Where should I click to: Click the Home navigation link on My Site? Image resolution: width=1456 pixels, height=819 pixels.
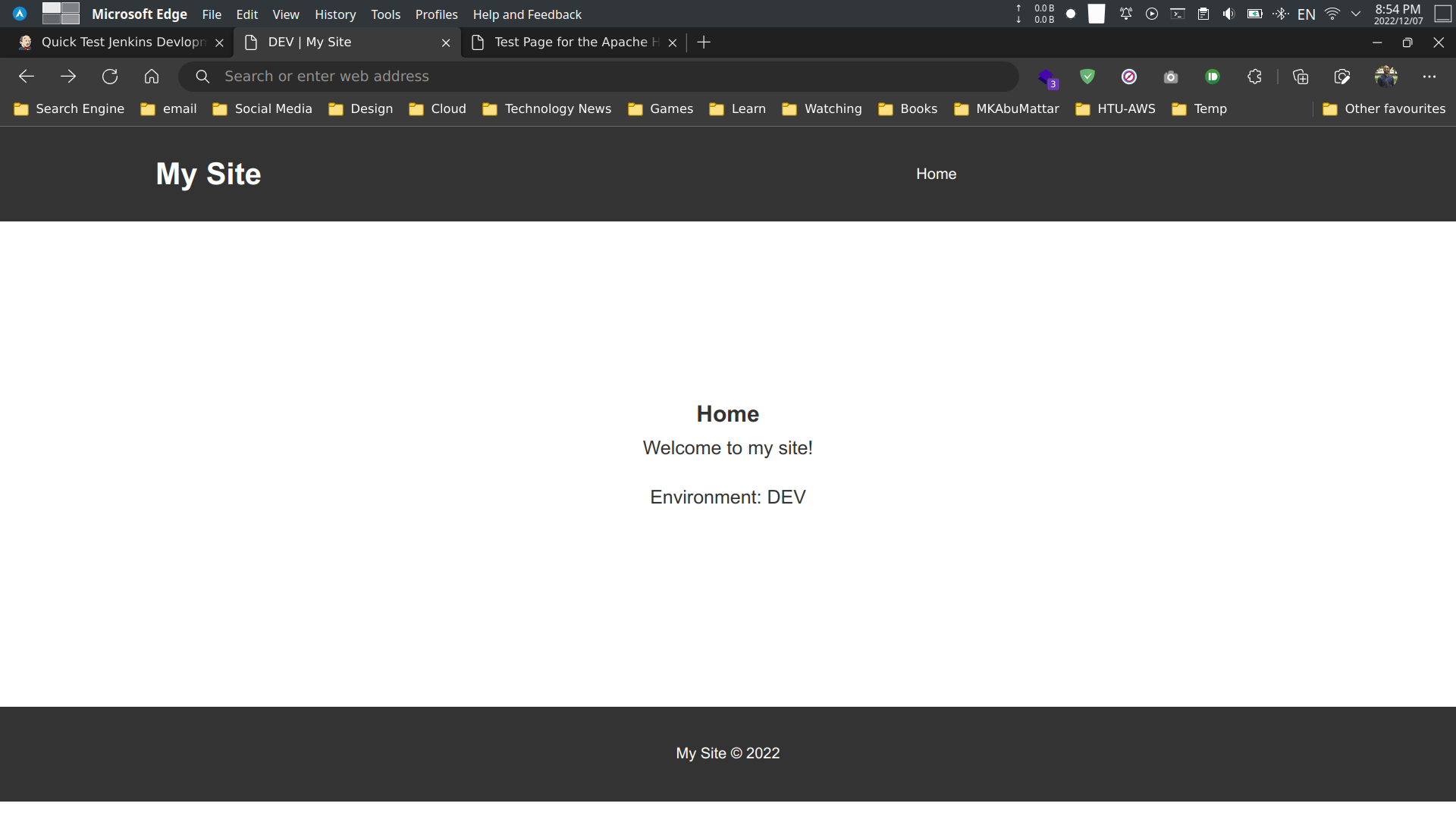(936, 174)
